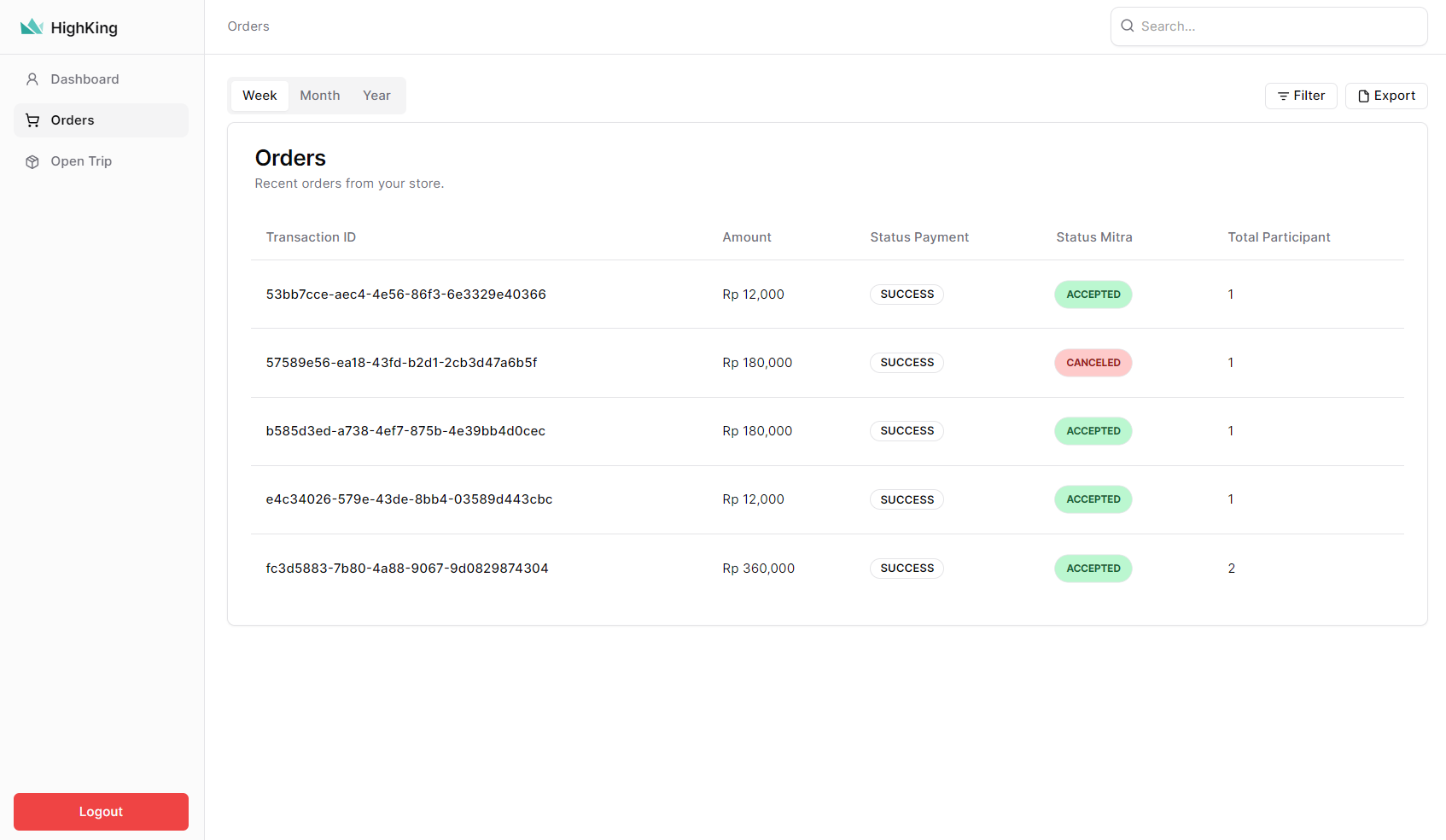Log out using the red Logout button
The image size is (1446, 840).
101,812
